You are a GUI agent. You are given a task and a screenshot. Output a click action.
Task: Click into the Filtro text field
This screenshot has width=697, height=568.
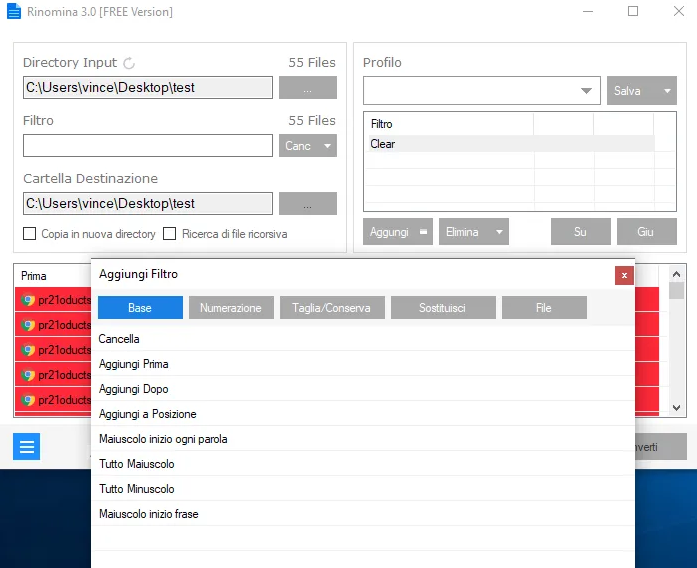[x=148, y=145]
